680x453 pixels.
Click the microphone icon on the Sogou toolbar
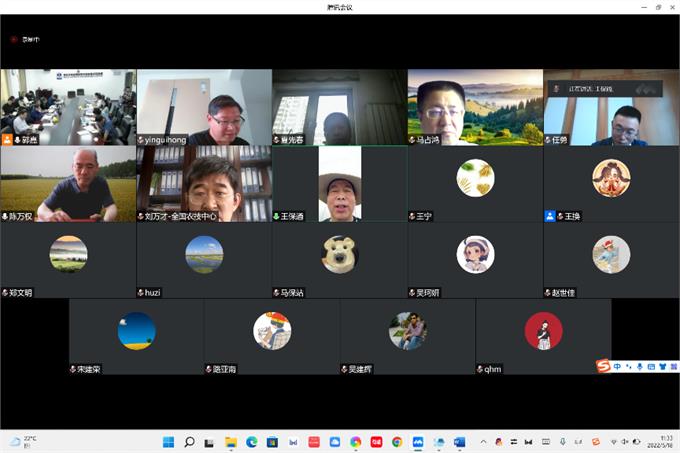pos(639,366)
